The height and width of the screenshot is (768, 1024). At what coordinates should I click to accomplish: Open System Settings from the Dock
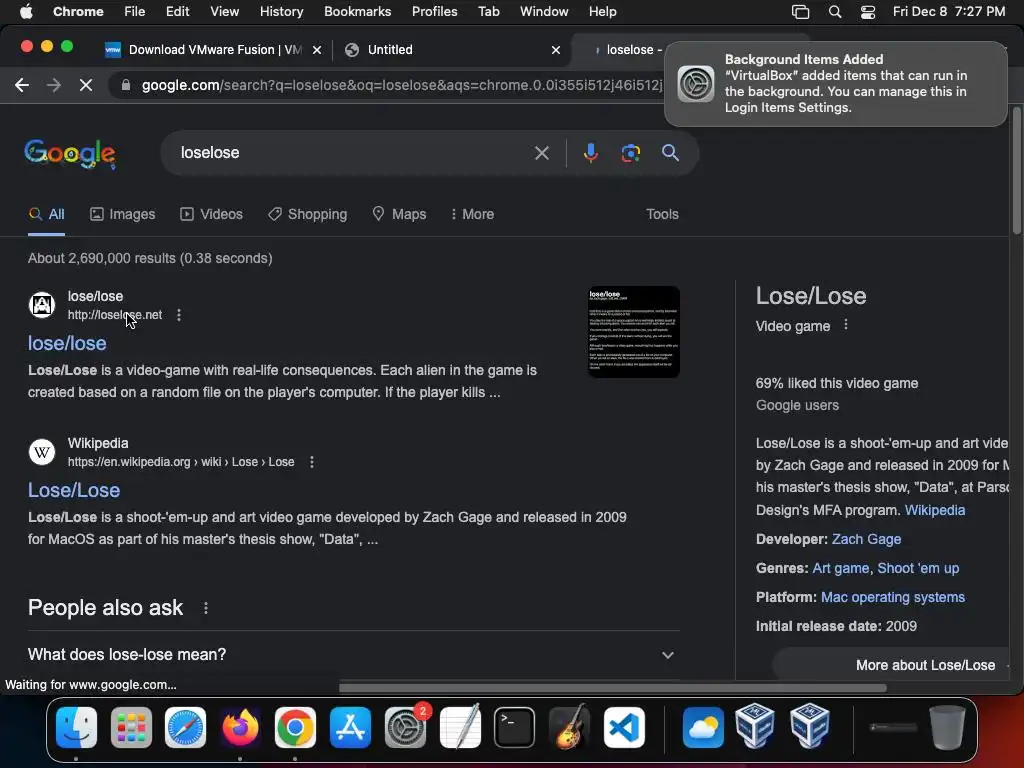pyautogui.click(x=405, y=727)
